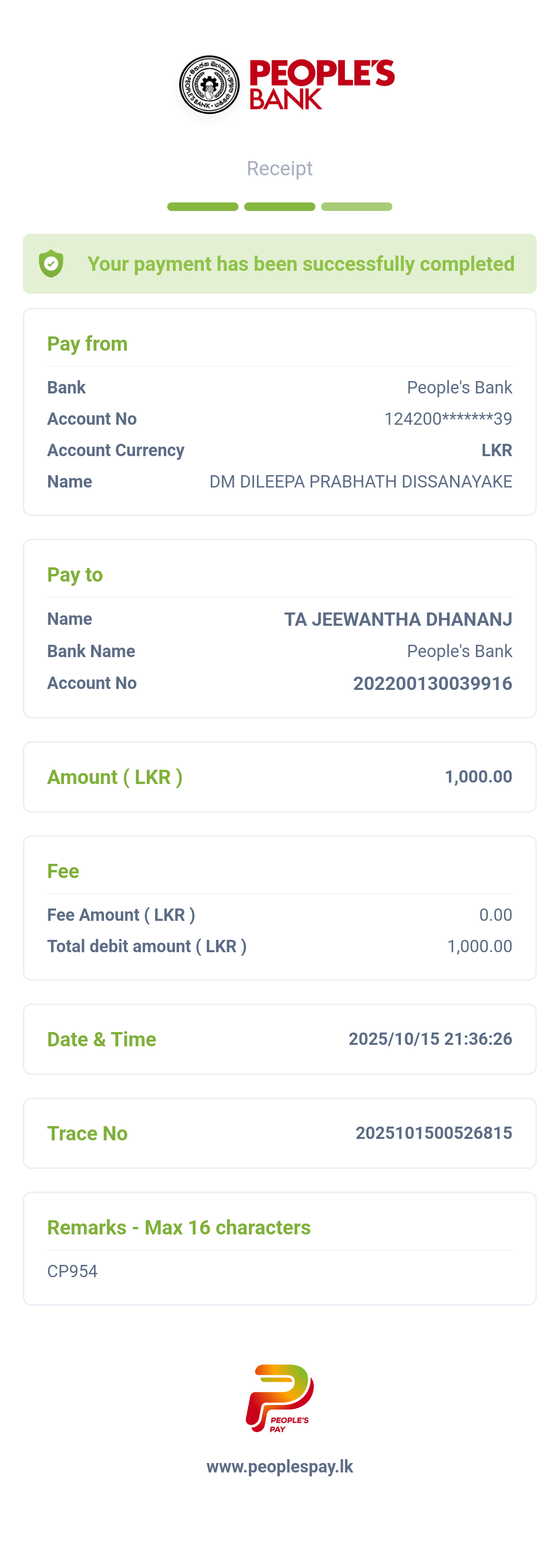560x1568 pixels.
Task: Click the Pay from section heading
Action: 88,344
